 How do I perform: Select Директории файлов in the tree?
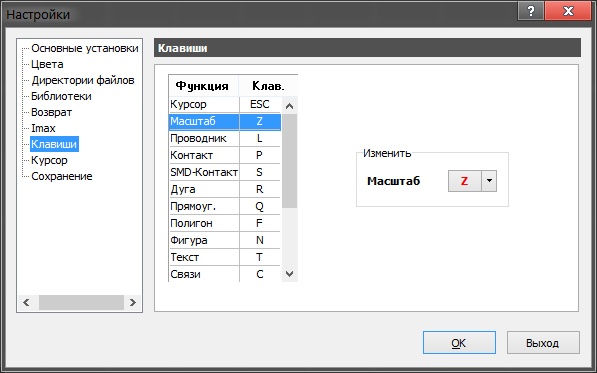pyautogui.click(x=83, y=80)
